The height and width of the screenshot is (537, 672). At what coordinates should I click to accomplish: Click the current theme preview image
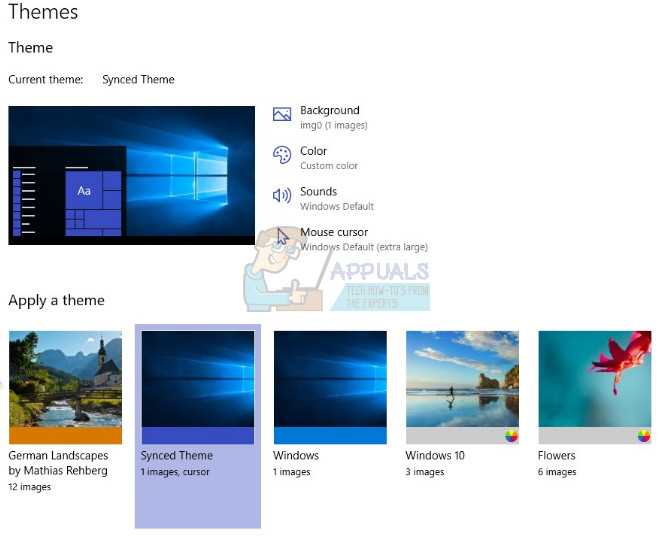tap(132, 176)
